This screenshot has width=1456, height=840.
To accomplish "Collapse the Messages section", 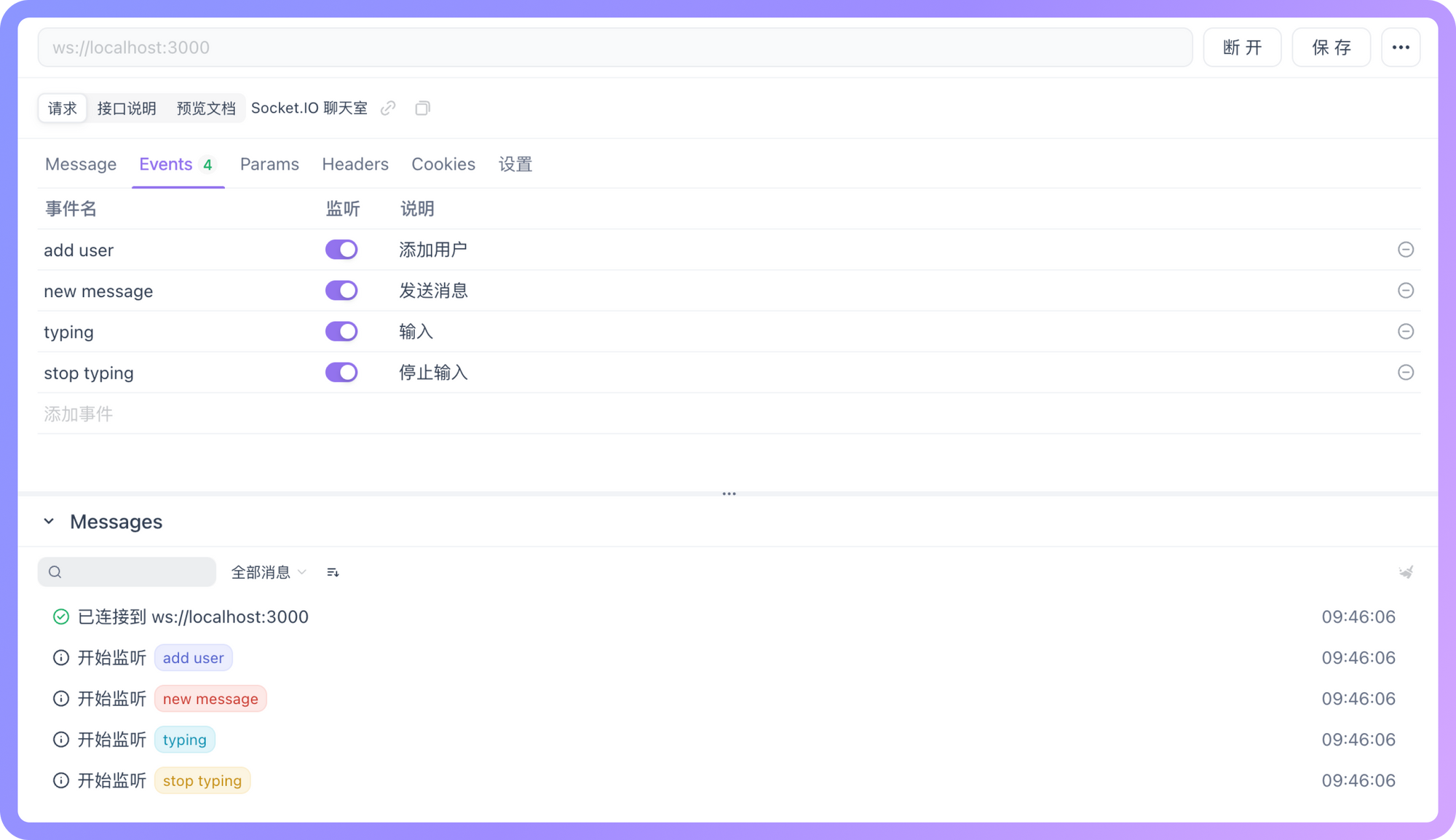I will [x=49, y=521].
